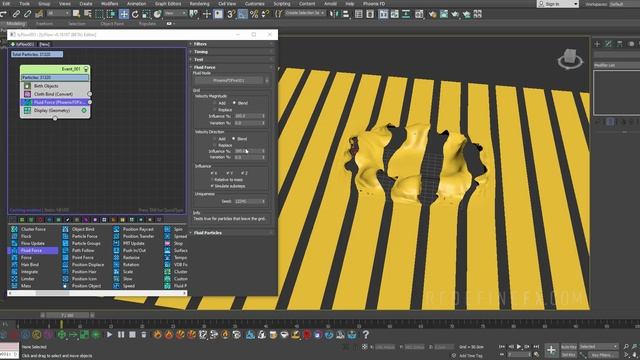Click the Stop operator pink icon
Screen dimensions: 640x360
pos(167,243)
